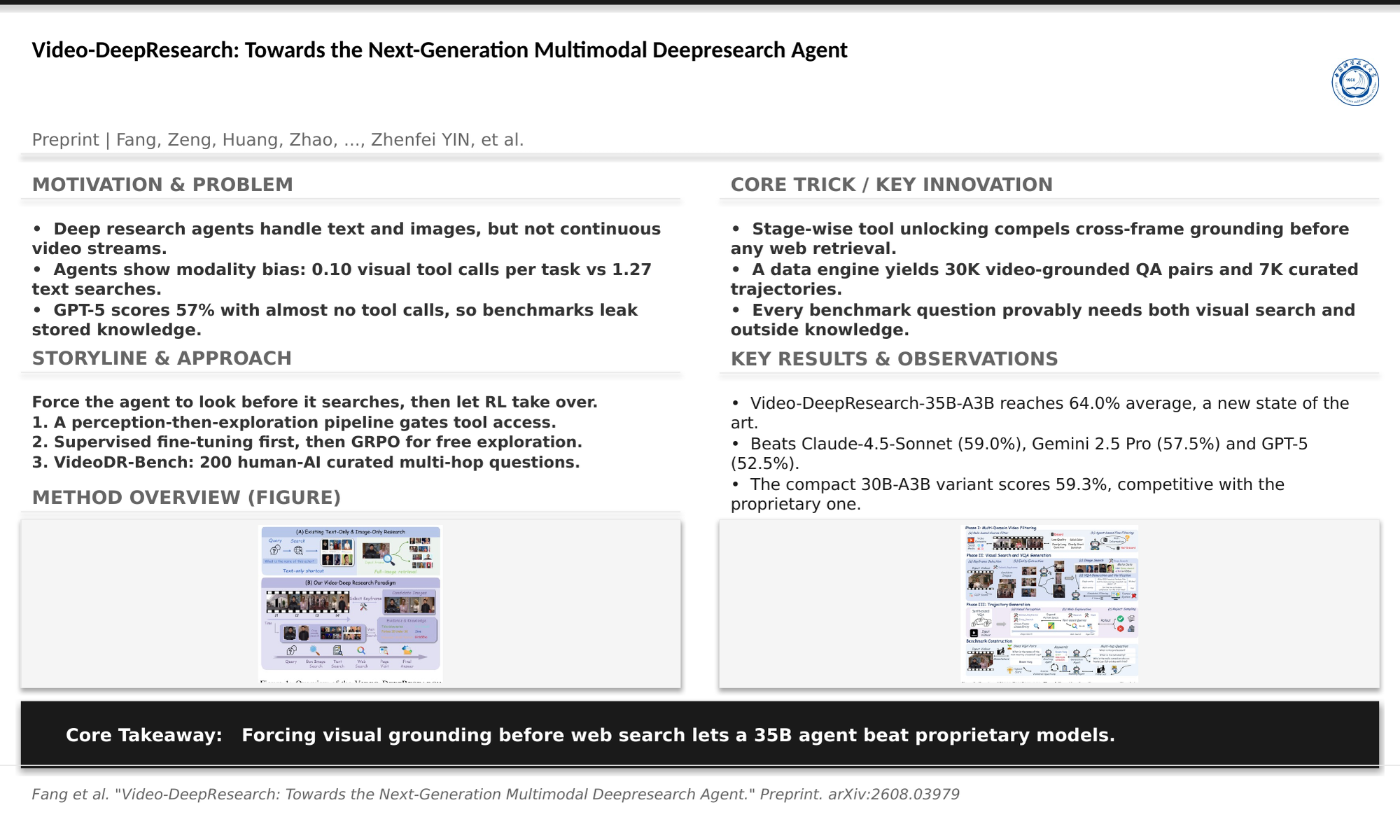1400x840 pixels.
Task: Click the "Core Takeaway:" label
Action: tap(144, 735)
